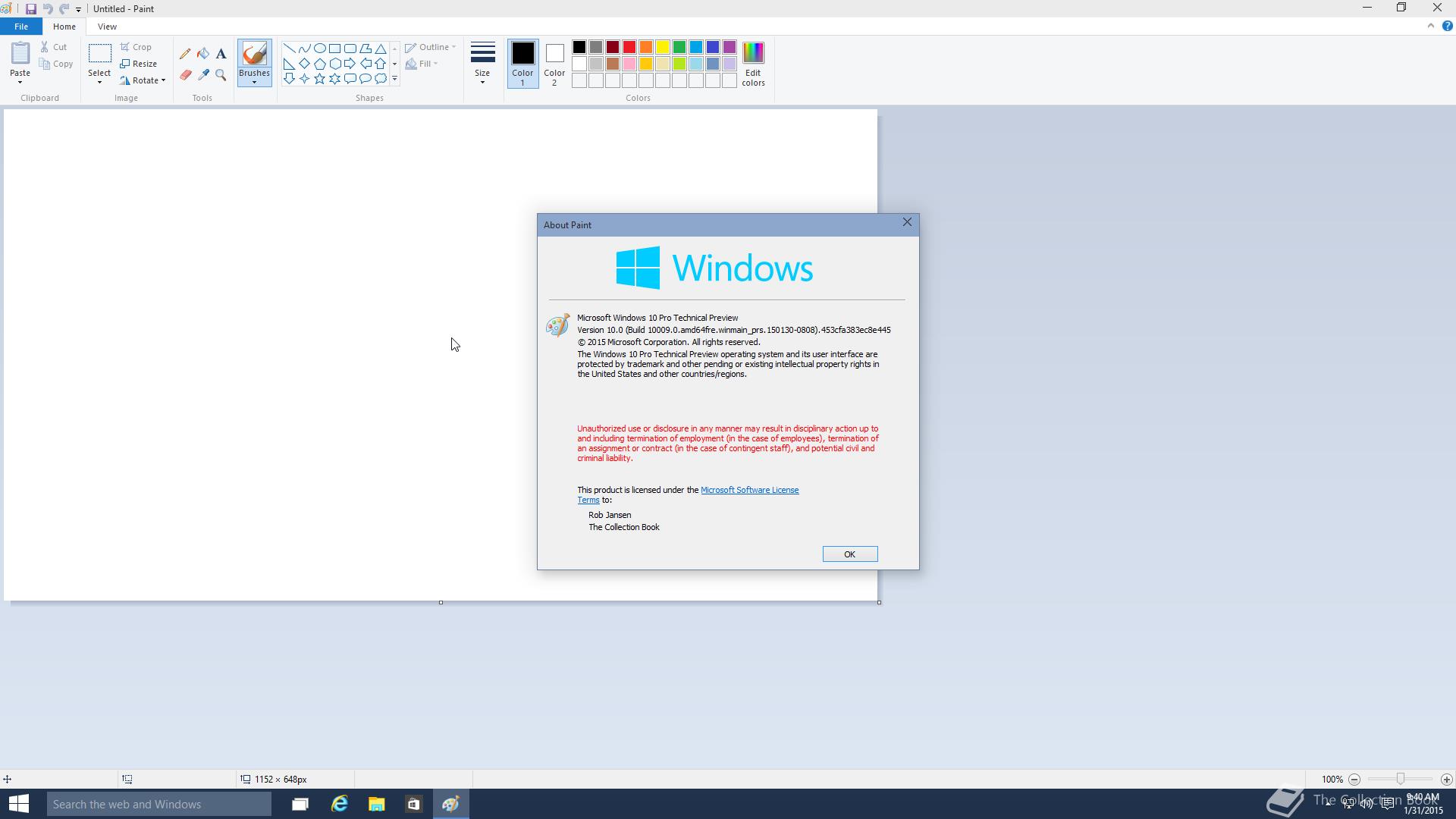Pick the green color swatch

tap(679, 48)
